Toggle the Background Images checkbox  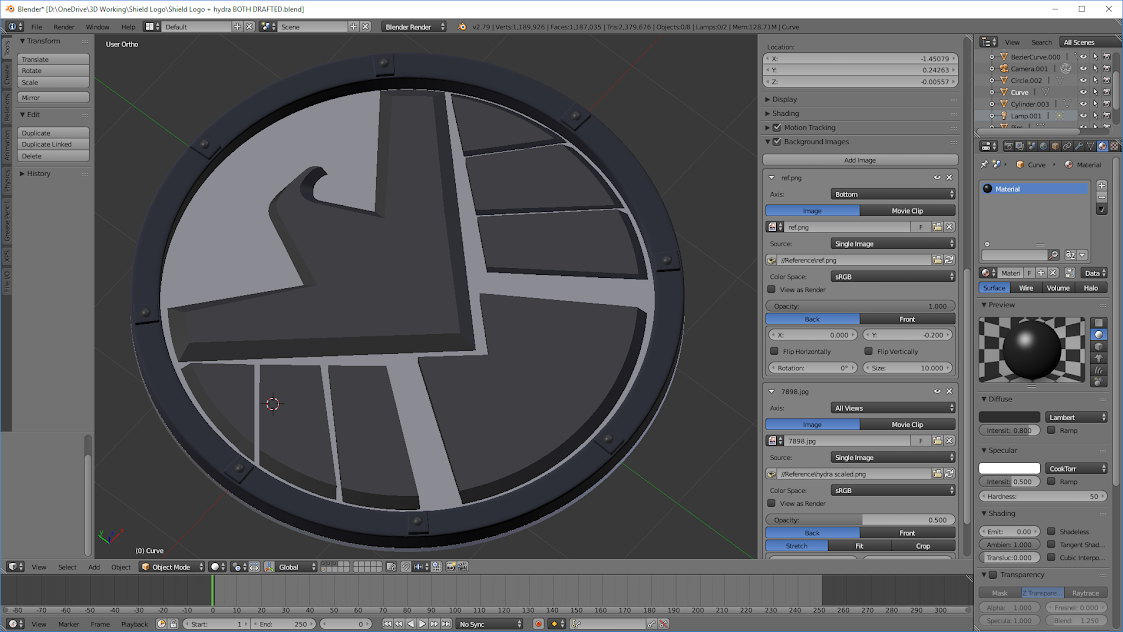[777, 142]
